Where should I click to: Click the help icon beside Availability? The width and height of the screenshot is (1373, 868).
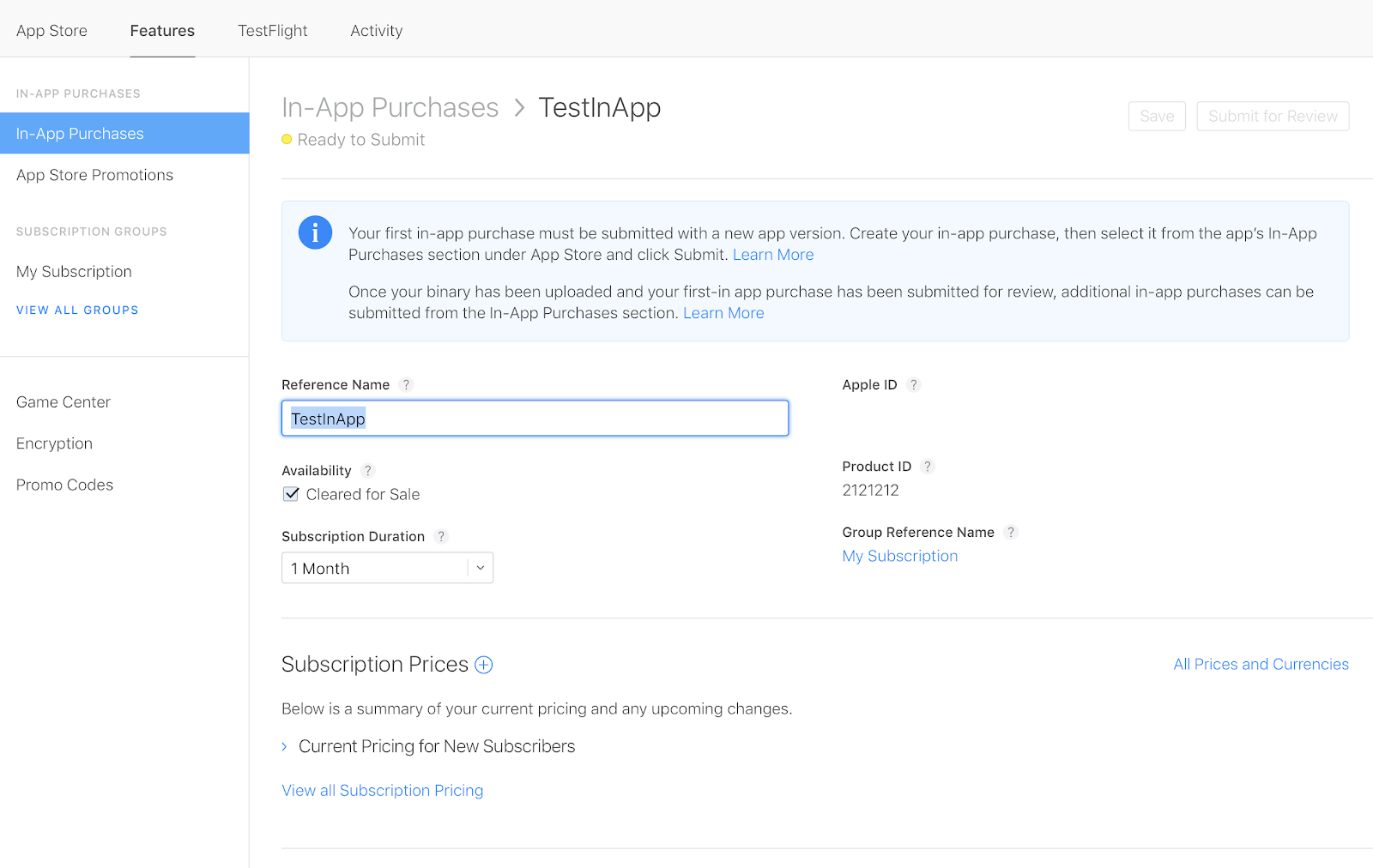[x=368, y=470]
